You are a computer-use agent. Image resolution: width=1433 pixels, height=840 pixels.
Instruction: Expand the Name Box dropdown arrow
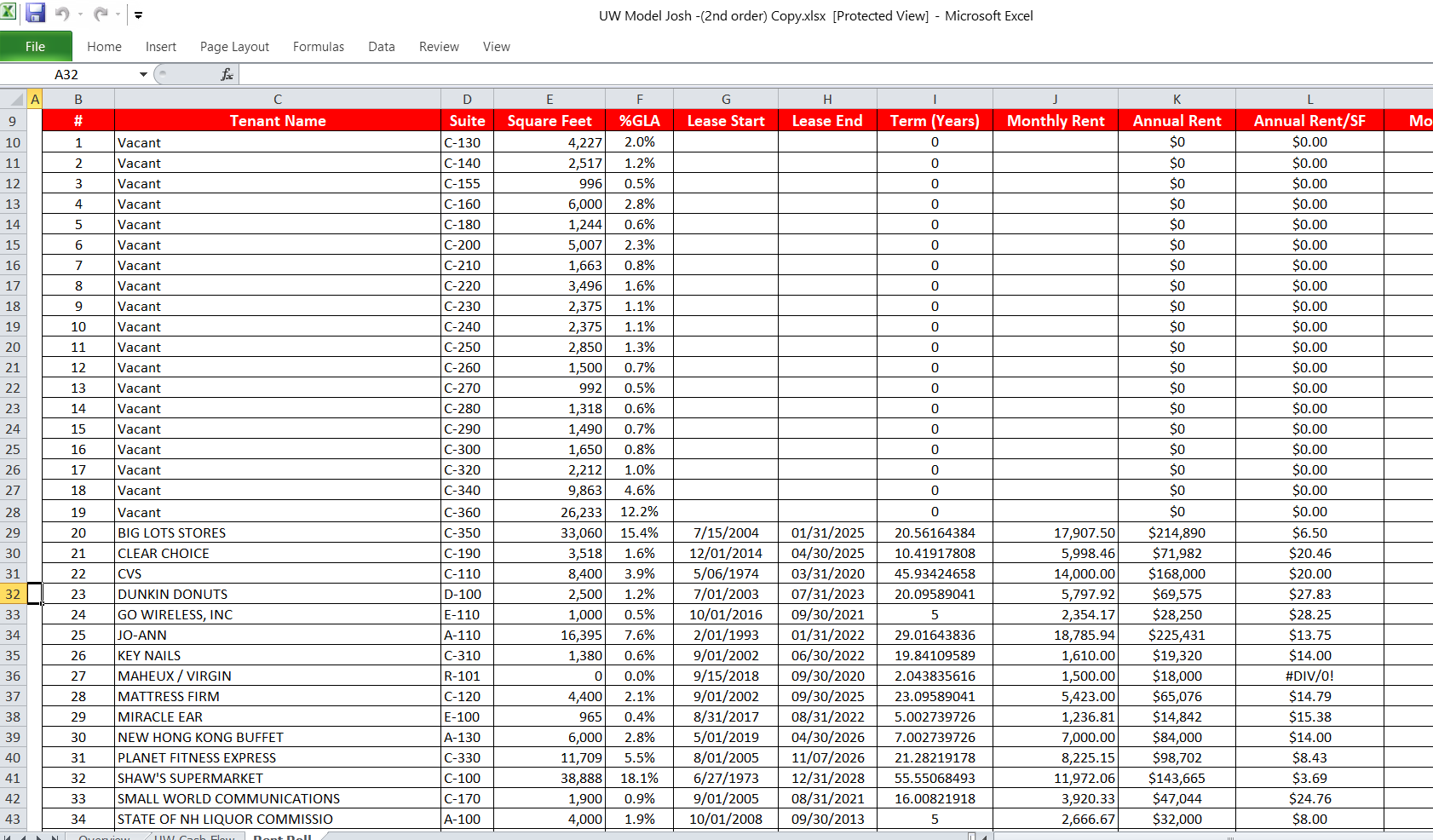(x=143, y=75)
